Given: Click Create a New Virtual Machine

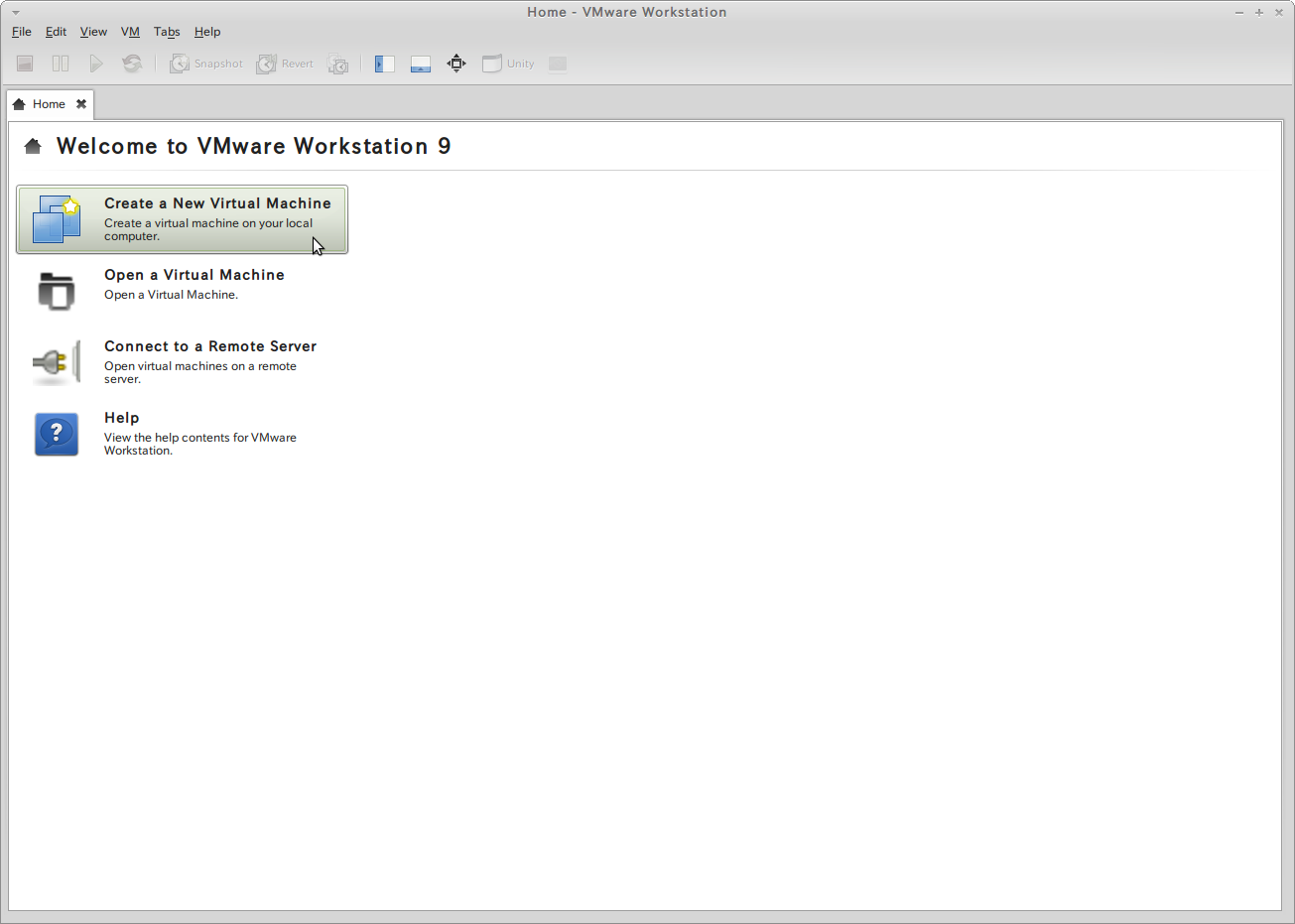Looking at the screenshot, I should click(x=183, y=219).
